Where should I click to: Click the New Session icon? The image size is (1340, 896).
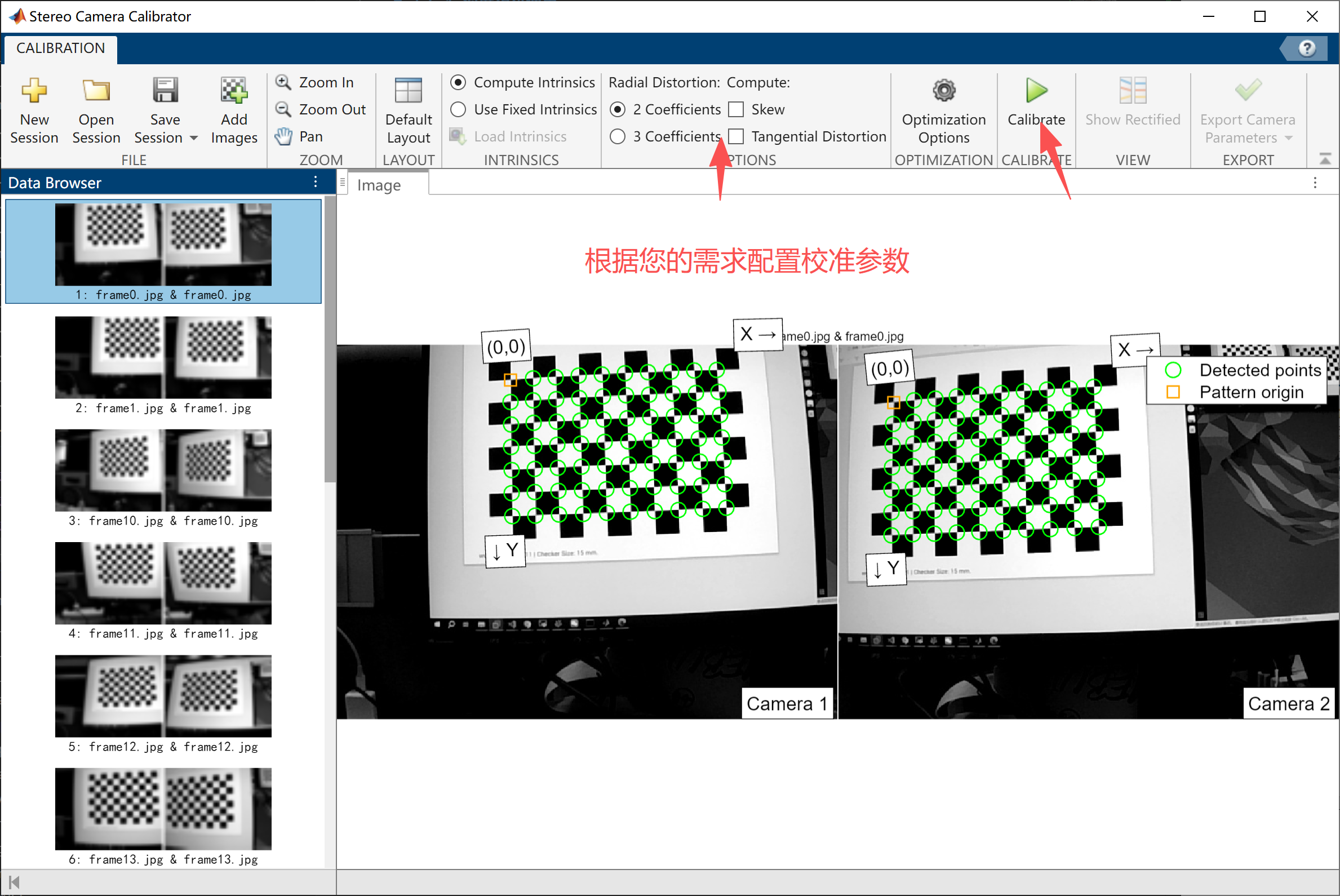(x=34, y=91)
